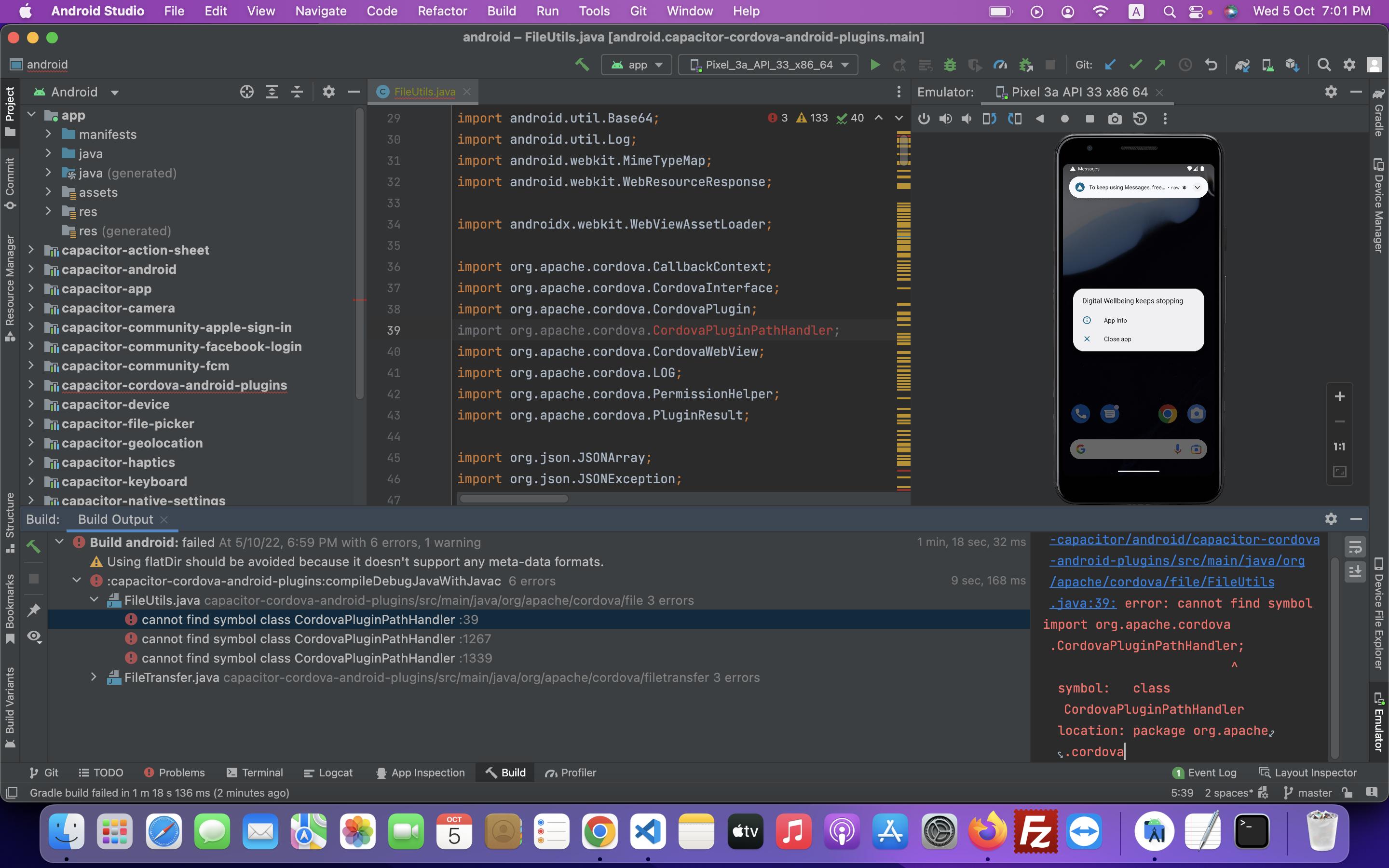1389x868 pixels.
Task: Click Expand All in Project panel
Action: pos(272,92)
